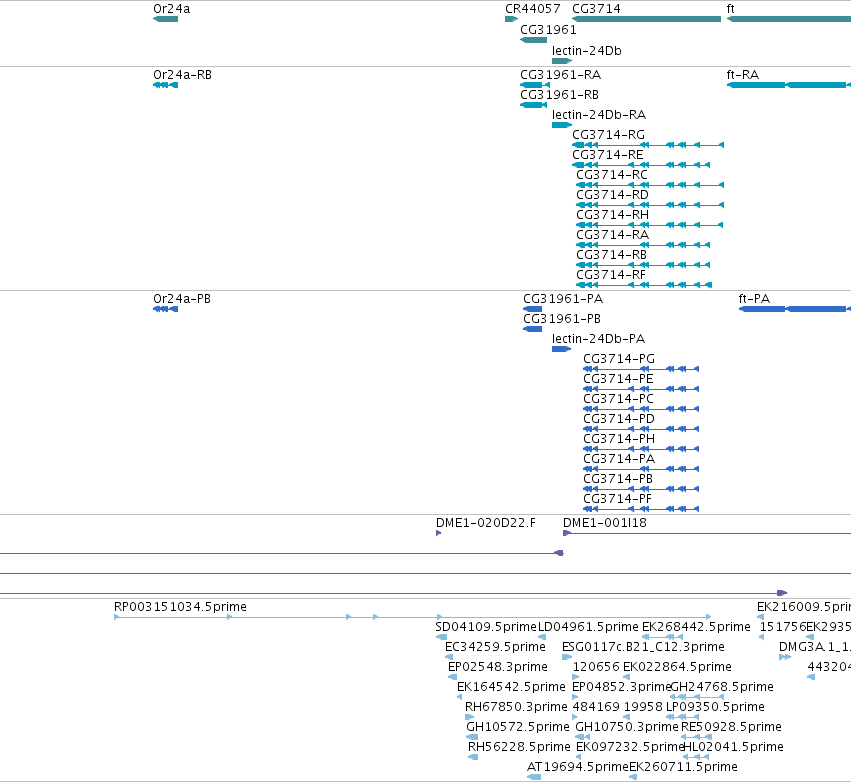Select the DME1-001I18 clone
This screenshot has width=851, height=782.
tap(707, 533)
